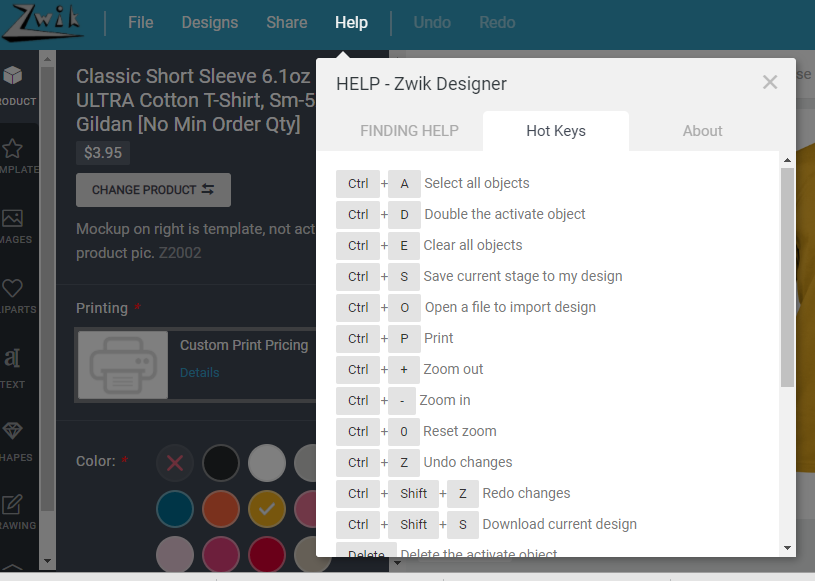Select the checked gold color swatch
The width and height of the screenshot is (815, 581).
(x=267, y=509)
